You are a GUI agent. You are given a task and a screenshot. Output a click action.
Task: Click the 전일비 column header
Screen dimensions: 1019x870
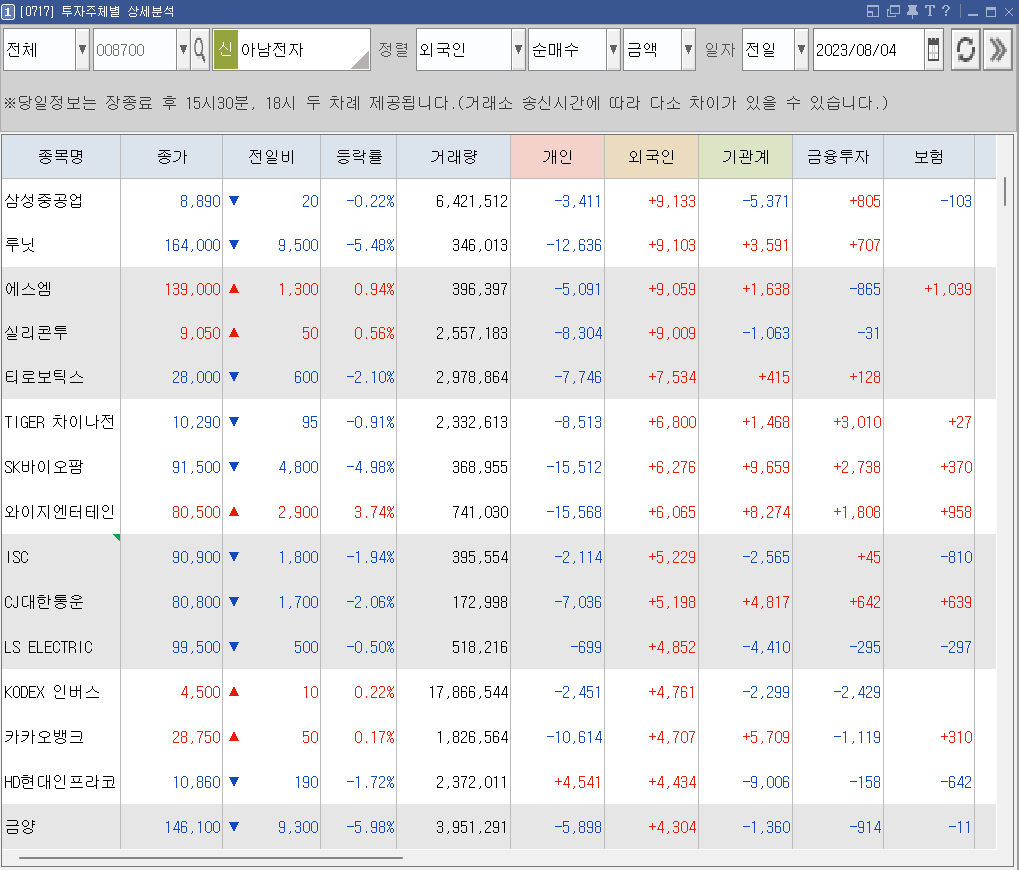(272, 157)
